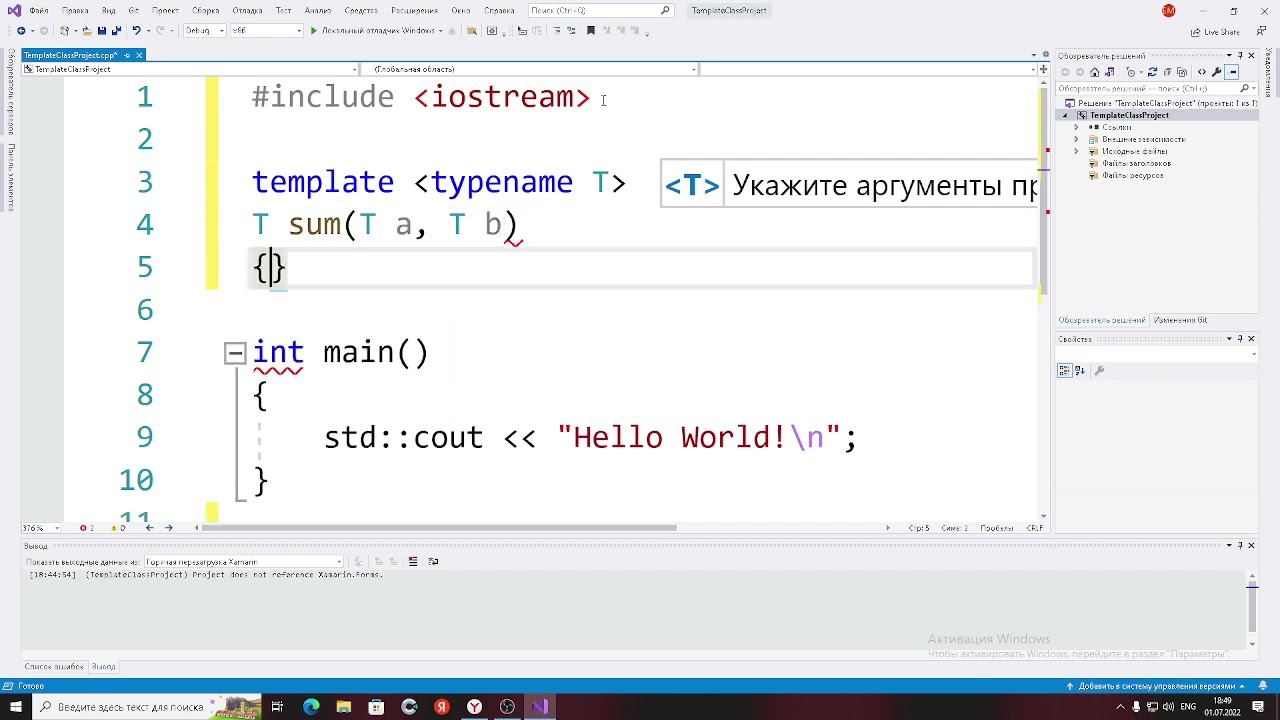
Task: Click the Home icon in Solution Explorer
Action: (x=1095, y=72)
